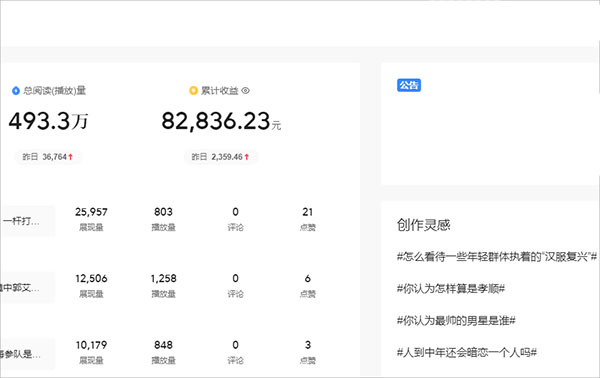Open the video titled 中郭艾…
This screenshot has width=600, height=378.
(x=20, y=288)
